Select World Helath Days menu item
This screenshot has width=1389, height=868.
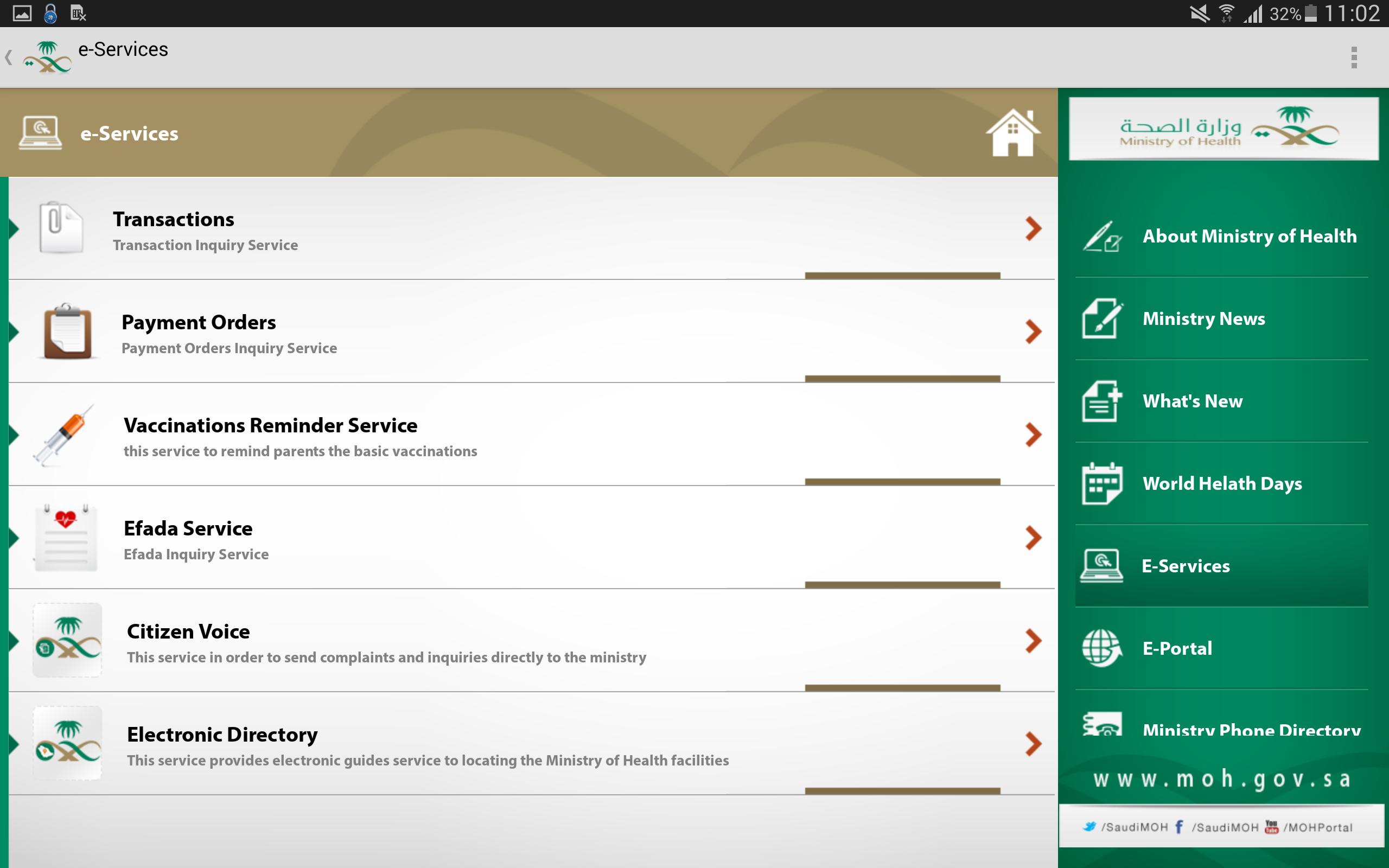point(1221,483)
